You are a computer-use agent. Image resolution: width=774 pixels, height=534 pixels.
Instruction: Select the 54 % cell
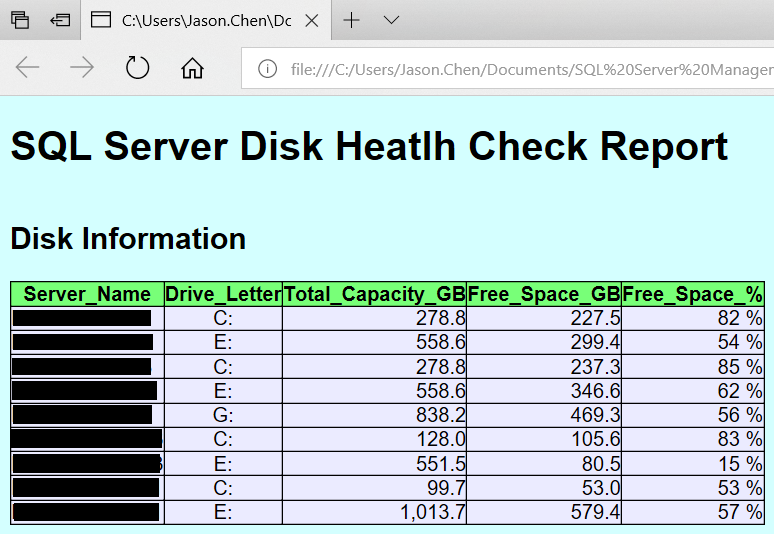coord(693,343)
